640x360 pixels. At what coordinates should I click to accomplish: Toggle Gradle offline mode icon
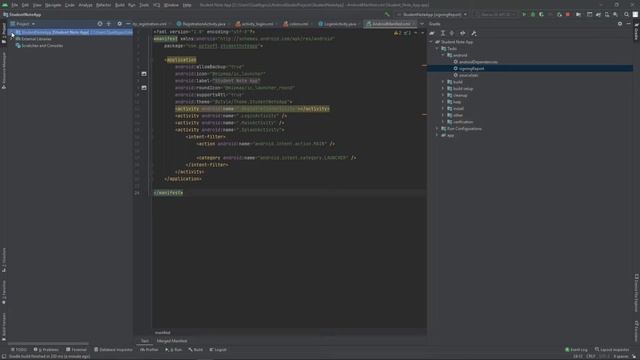tap(462, 33)
